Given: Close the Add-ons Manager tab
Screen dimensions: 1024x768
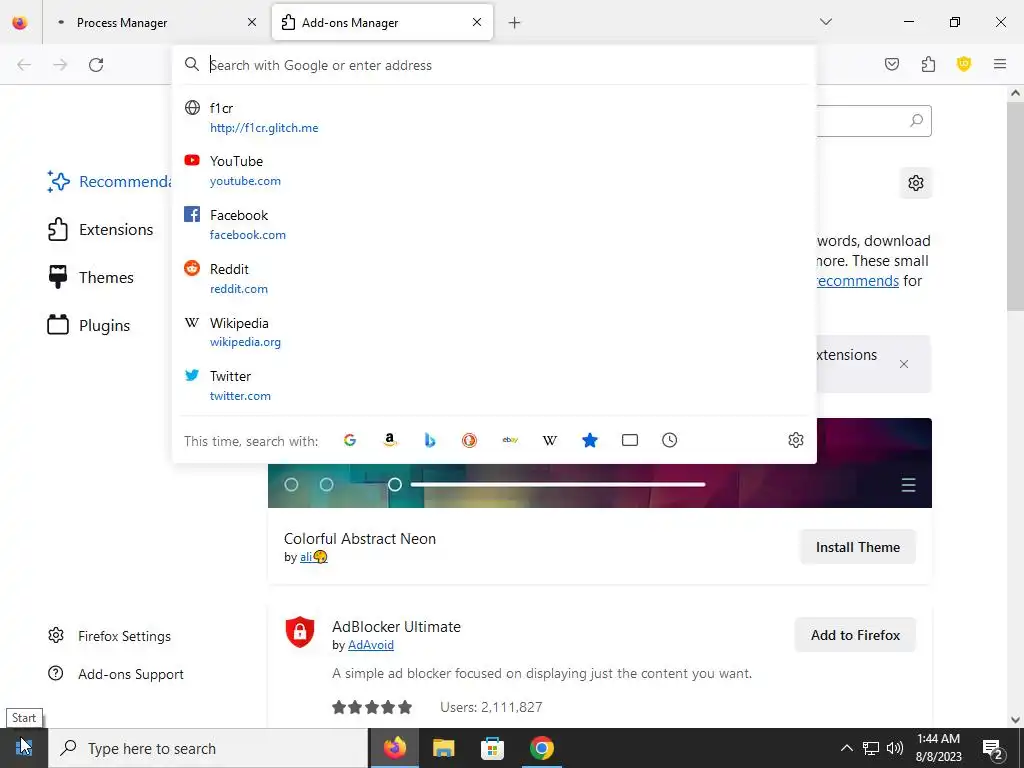Looking at the screenshot, I should [x=477, y=22].
